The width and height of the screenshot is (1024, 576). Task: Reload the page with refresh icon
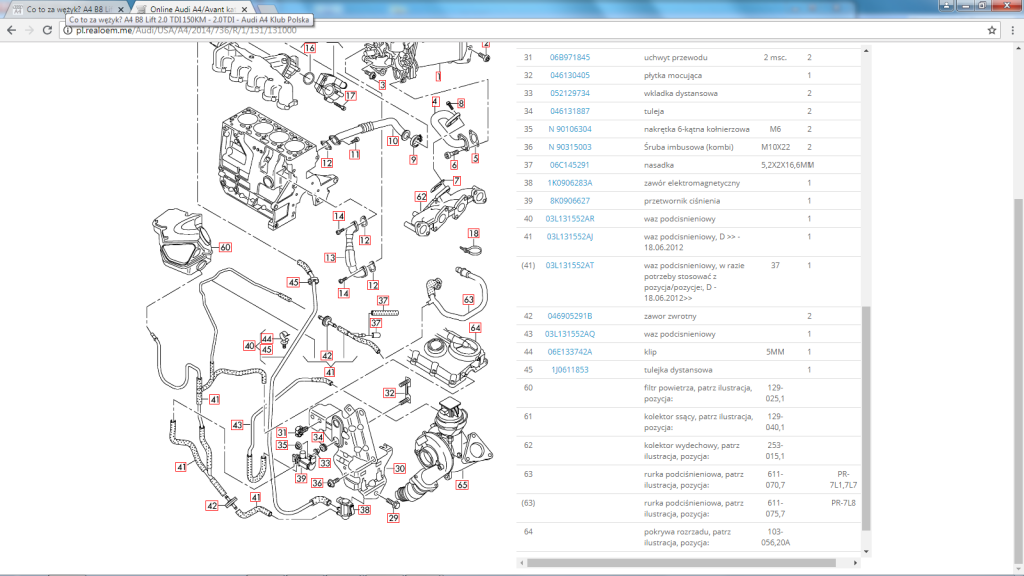[47, 30]
